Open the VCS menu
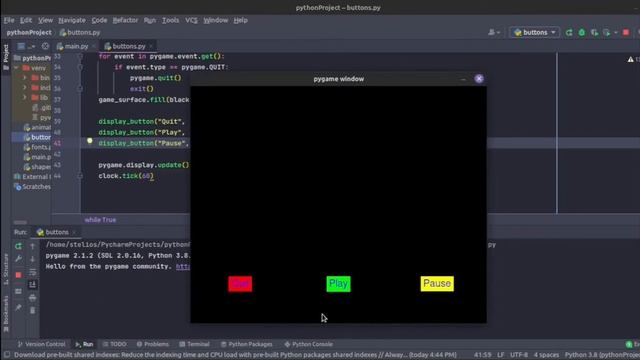This screenshot has width=640, height=360. [191, 20]
